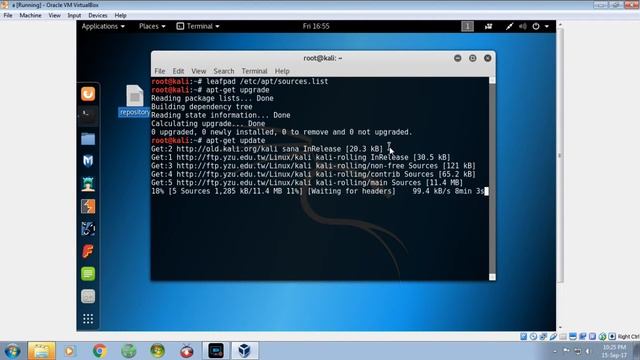
Task: Open terminal File menu
Action: (160, 71)
